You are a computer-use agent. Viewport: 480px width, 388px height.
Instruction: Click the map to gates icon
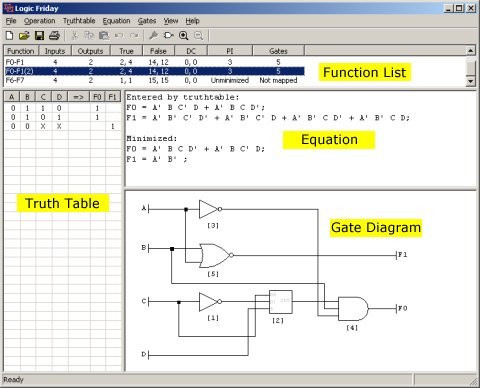[169, 35]
